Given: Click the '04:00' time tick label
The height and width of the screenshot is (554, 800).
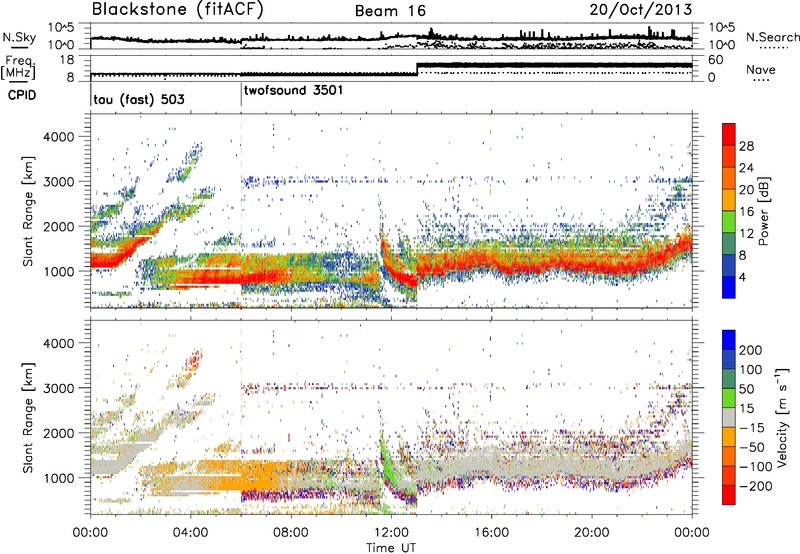Looking at the screenshot, I should click(x=191, y=533).
